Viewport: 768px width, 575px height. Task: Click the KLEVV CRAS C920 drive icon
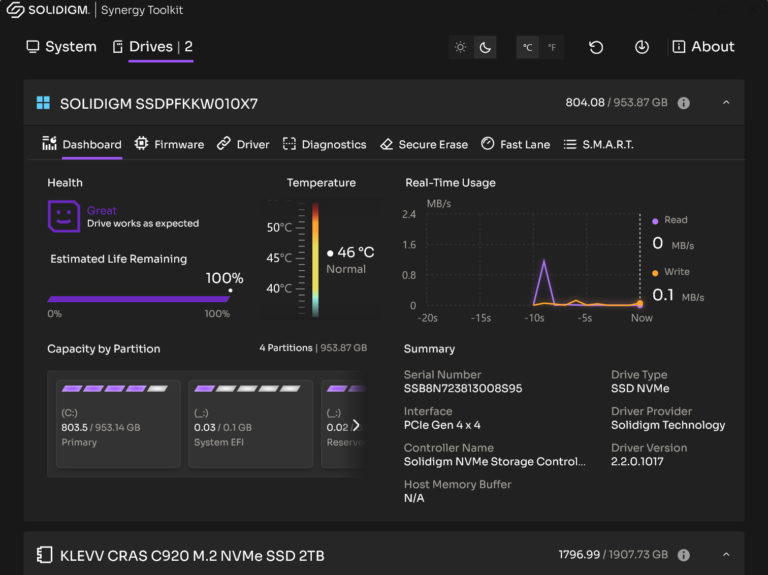pos(44,555)
